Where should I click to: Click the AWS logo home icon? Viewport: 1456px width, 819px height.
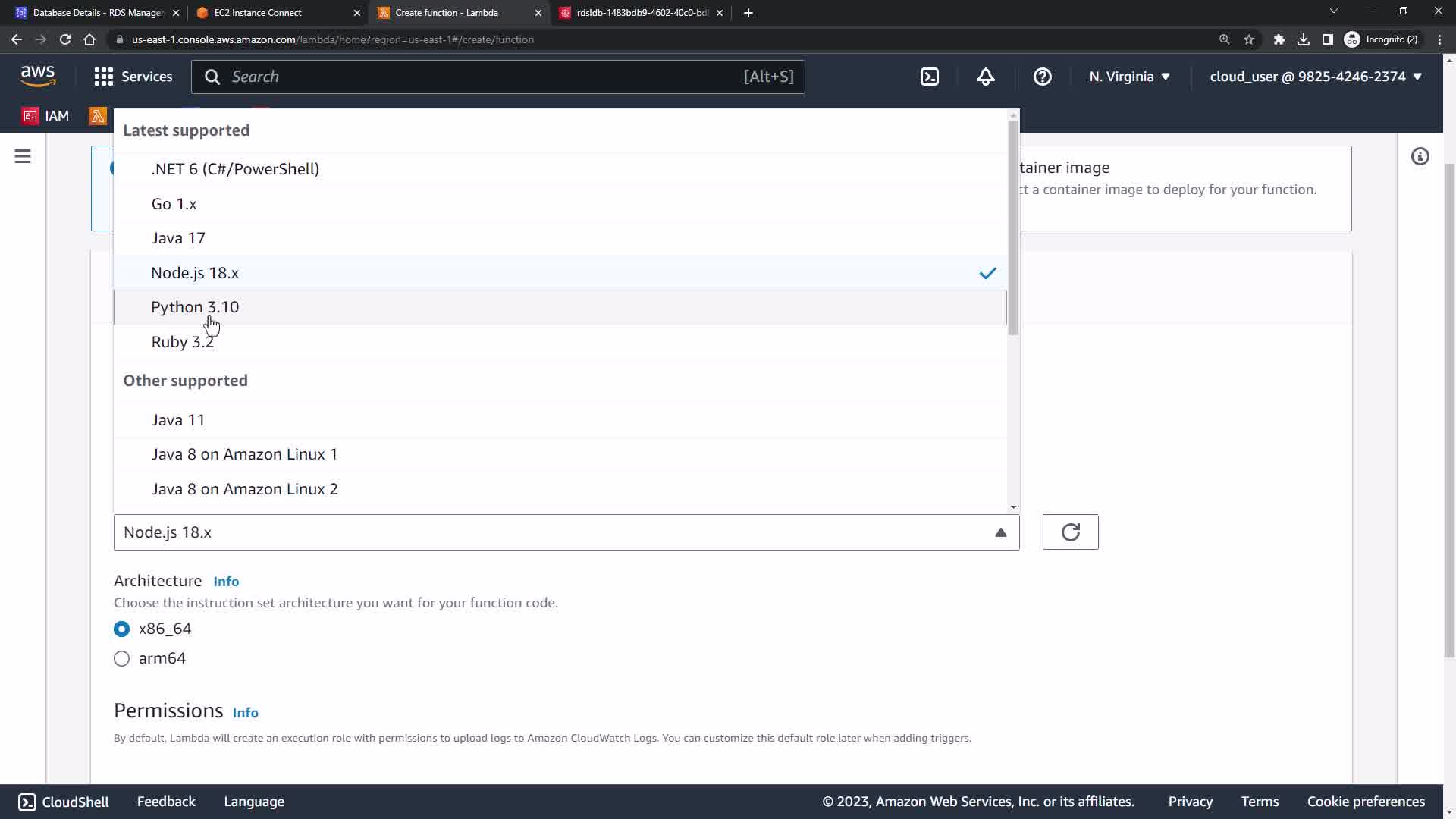click(38, 76)
